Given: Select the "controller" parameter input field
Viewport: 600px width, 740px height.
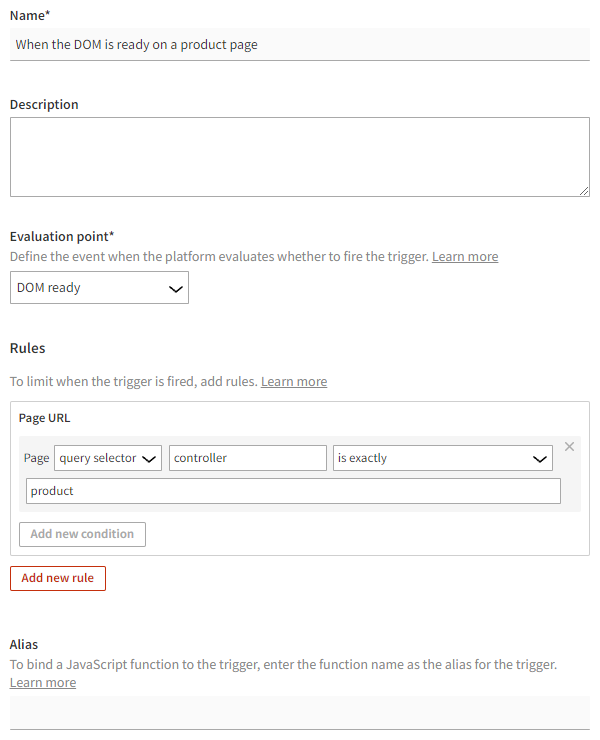Looking at the screenshot, I should click(x=248, y=458).
